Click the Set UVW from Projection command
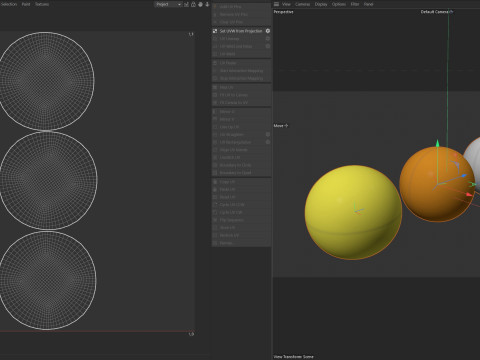Screen dimensions: 480x360 coord(241,31)
